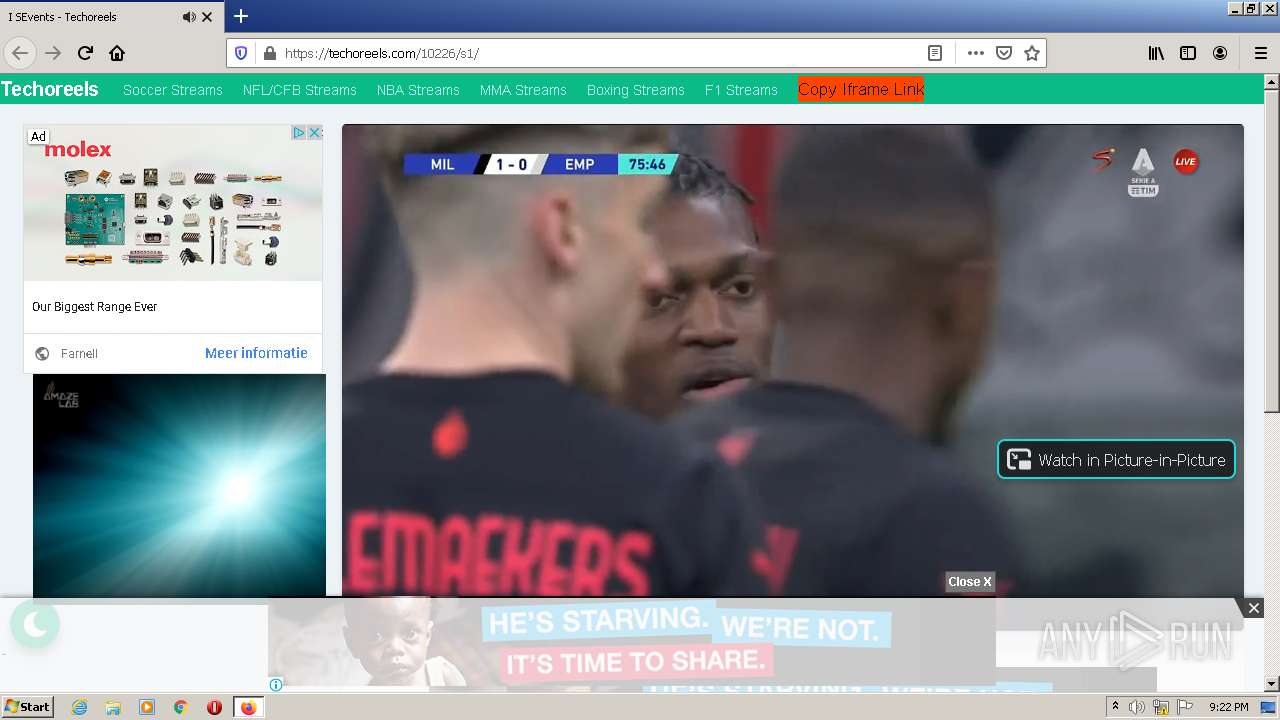
Task: Open the Firefox home page
Action: pos(117,53)
